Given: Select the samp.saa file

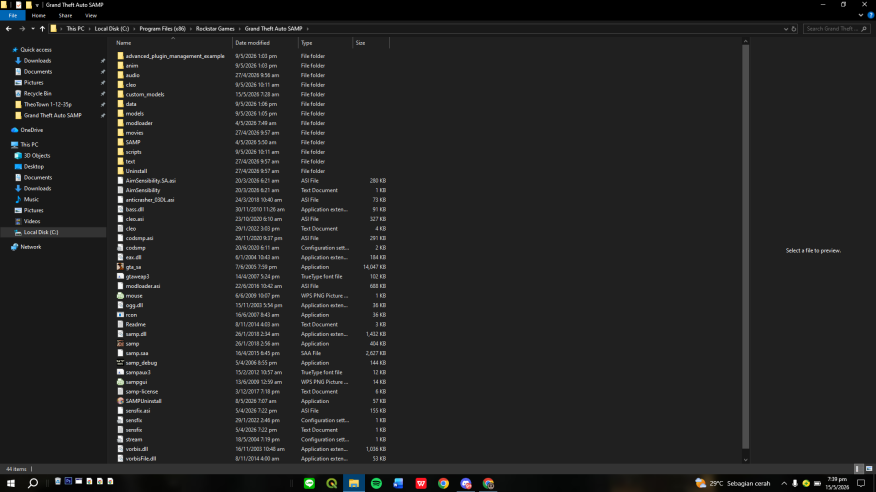Looking at the screenshot, I should pyautogui.click(x=137, y=353).
